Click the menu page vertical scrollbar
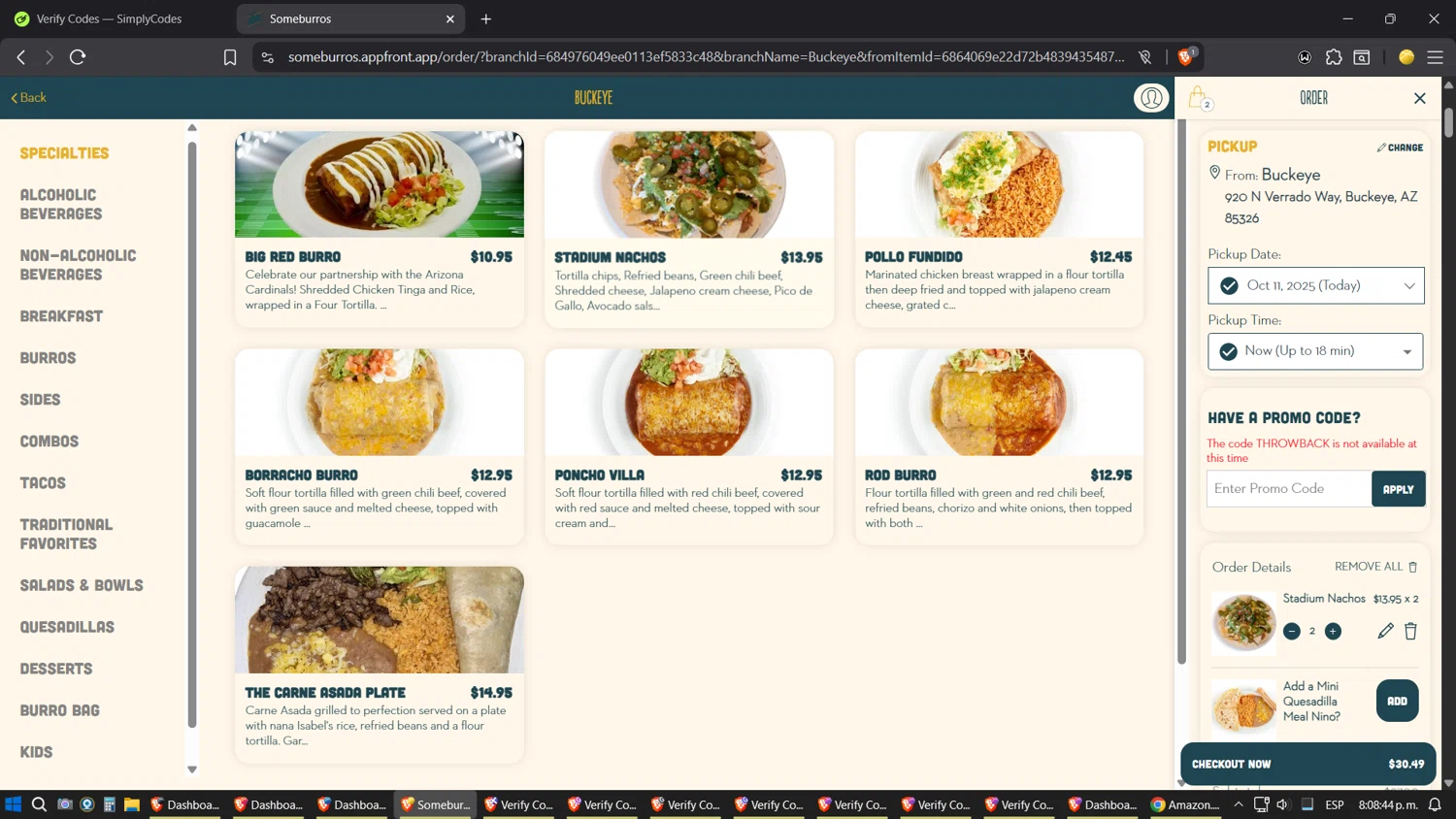This screenshot has width=1456, height=819. pyautogui.click(x=1181, y=393)
